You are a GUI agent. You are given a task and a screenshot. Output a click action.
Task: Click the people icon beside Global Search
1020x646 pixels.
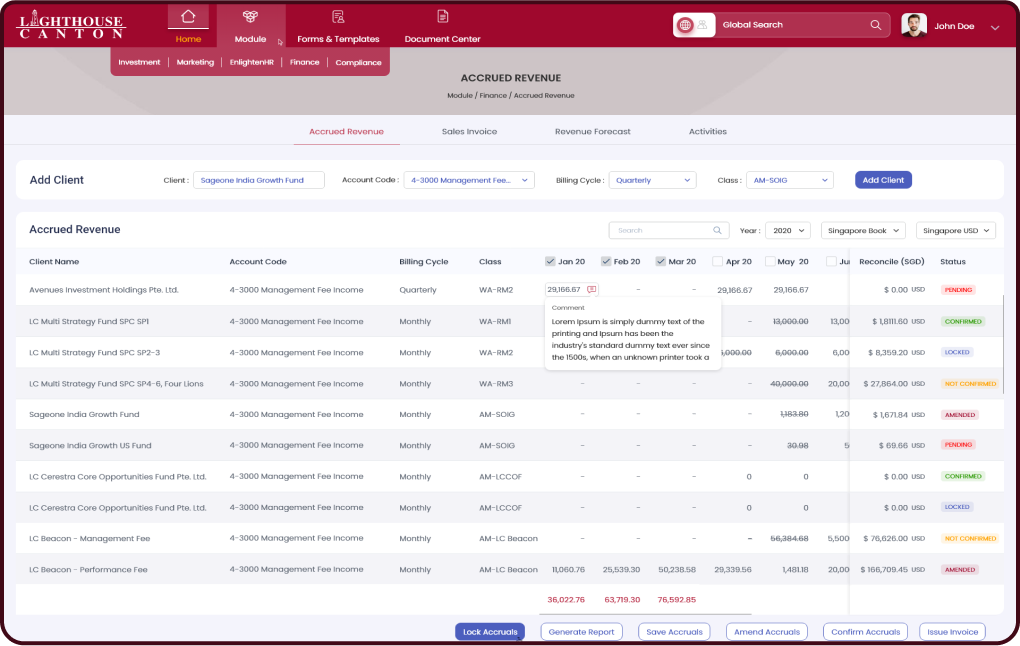click(703, 25)
